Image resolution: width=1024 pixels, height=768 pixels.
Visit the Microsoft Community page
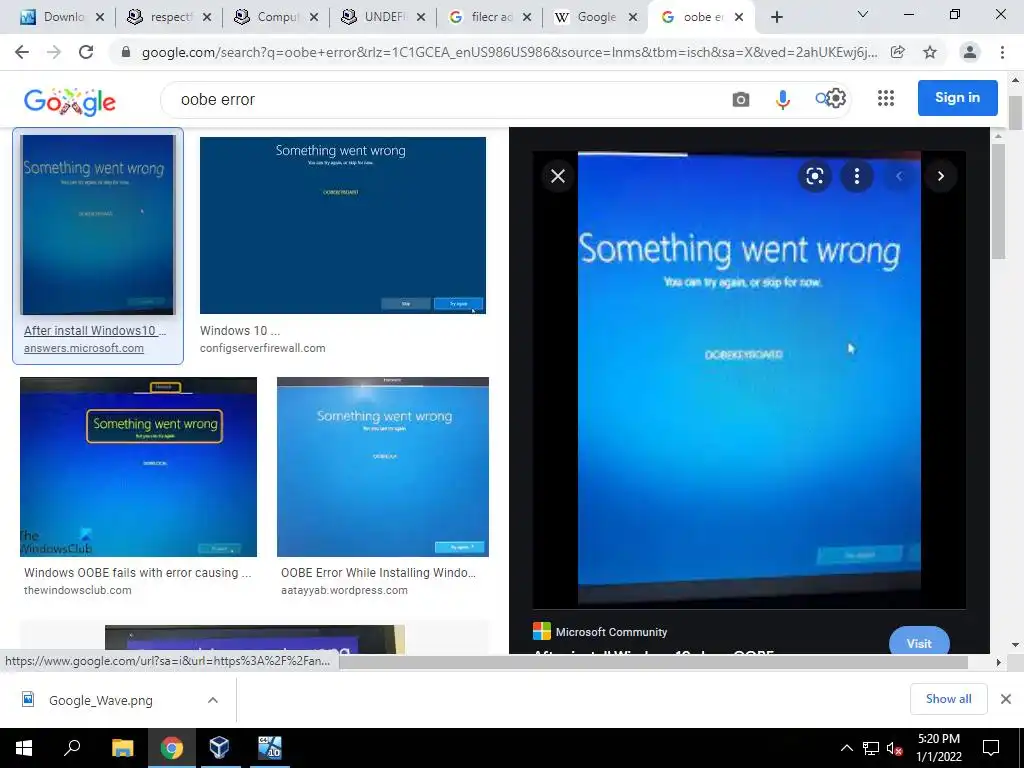919,641
